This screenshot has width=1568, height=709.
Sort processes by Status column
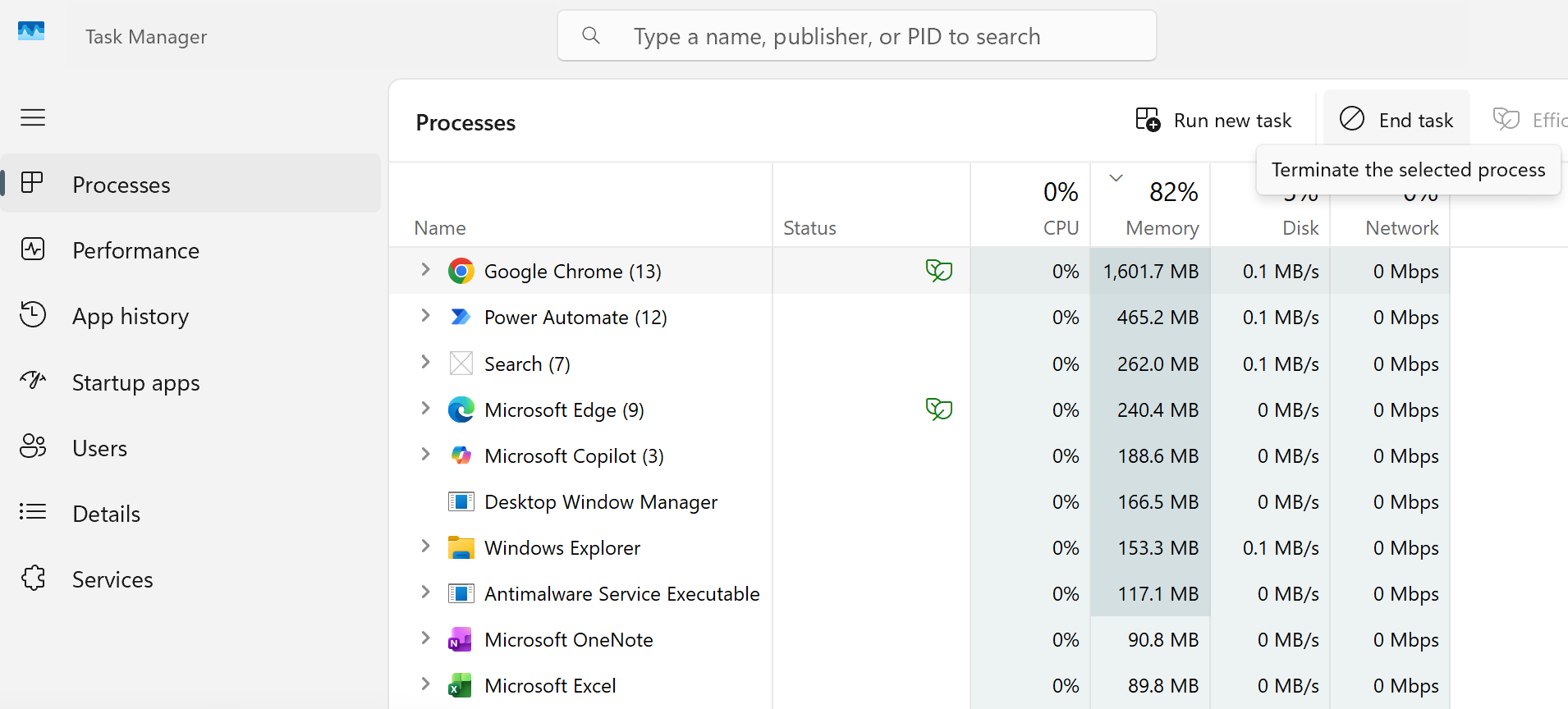point(871,205)
